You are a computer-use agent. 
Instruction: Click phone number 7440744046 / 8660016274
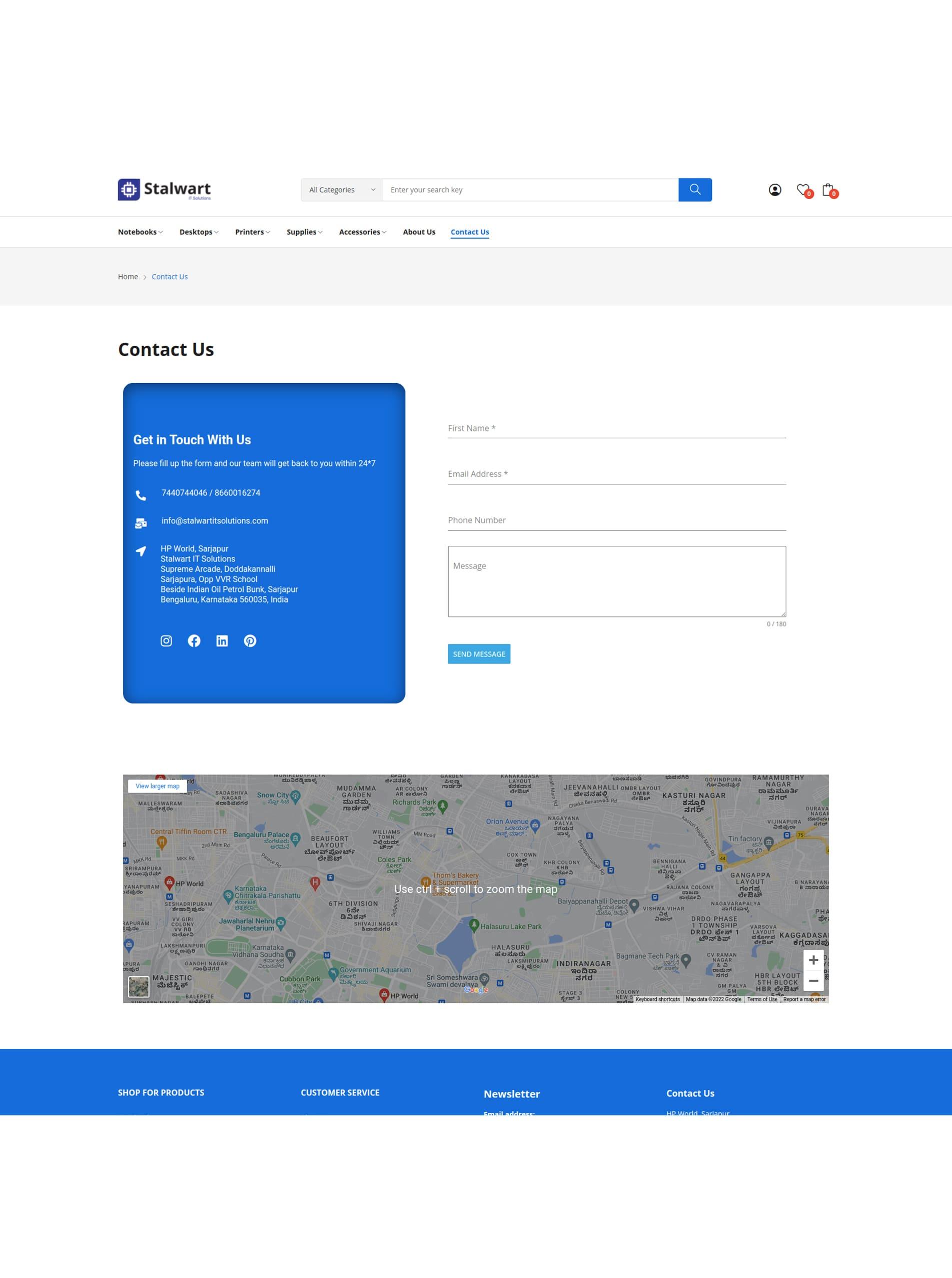point(211,493)
